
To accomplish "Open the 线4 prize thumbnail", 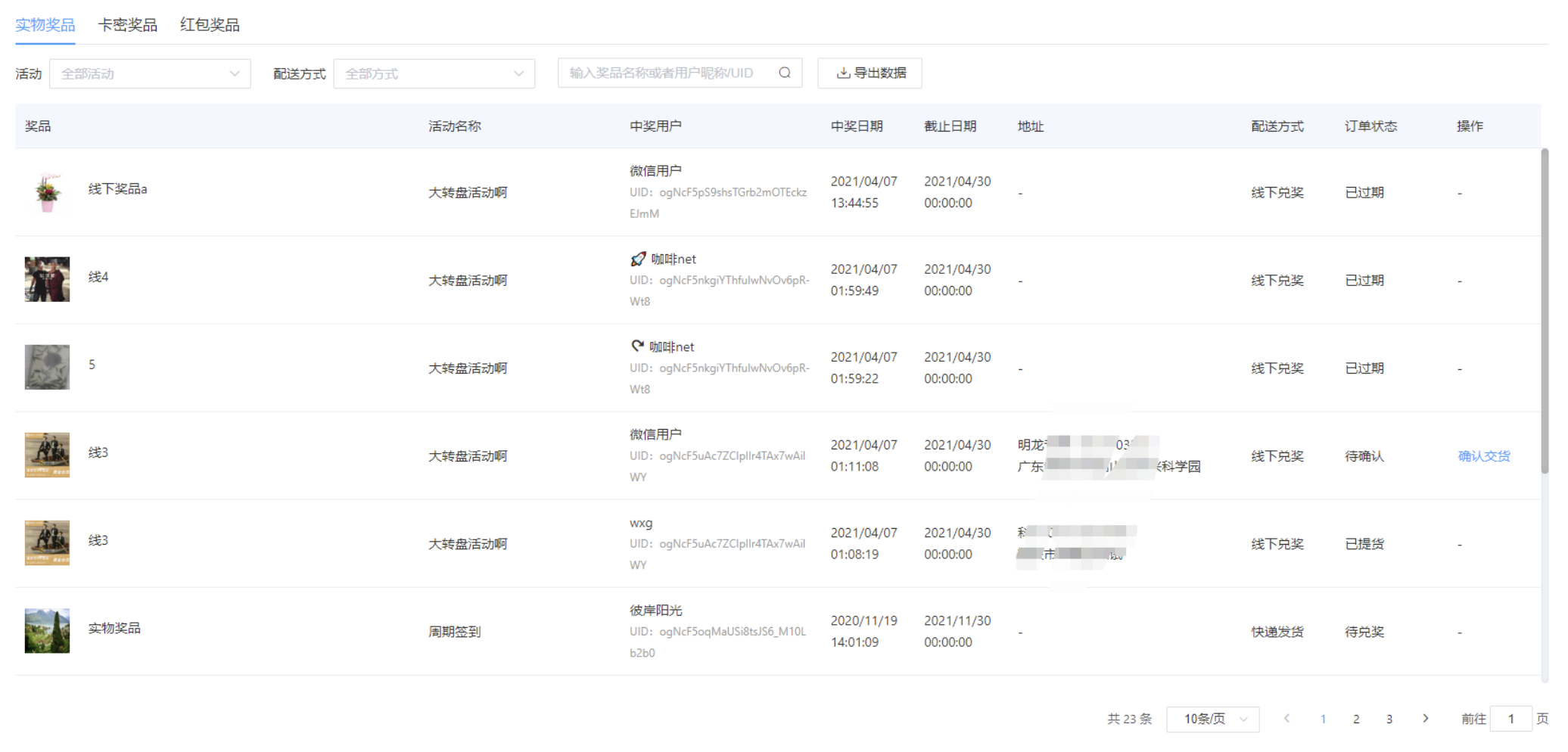I will [x=47, y=279].
